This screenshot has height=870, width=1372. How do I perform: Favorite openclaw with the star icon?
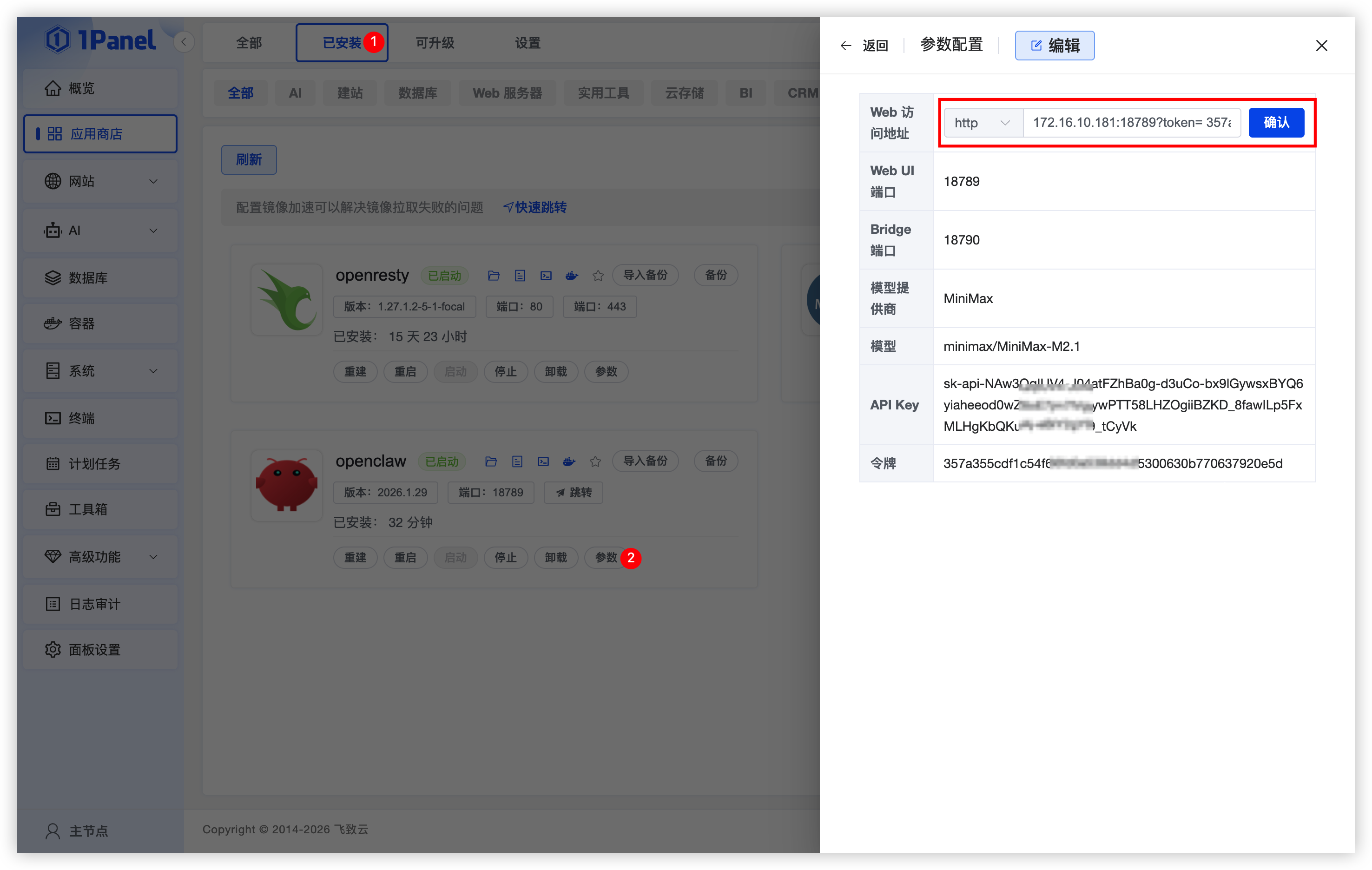[x=595, y=461]
